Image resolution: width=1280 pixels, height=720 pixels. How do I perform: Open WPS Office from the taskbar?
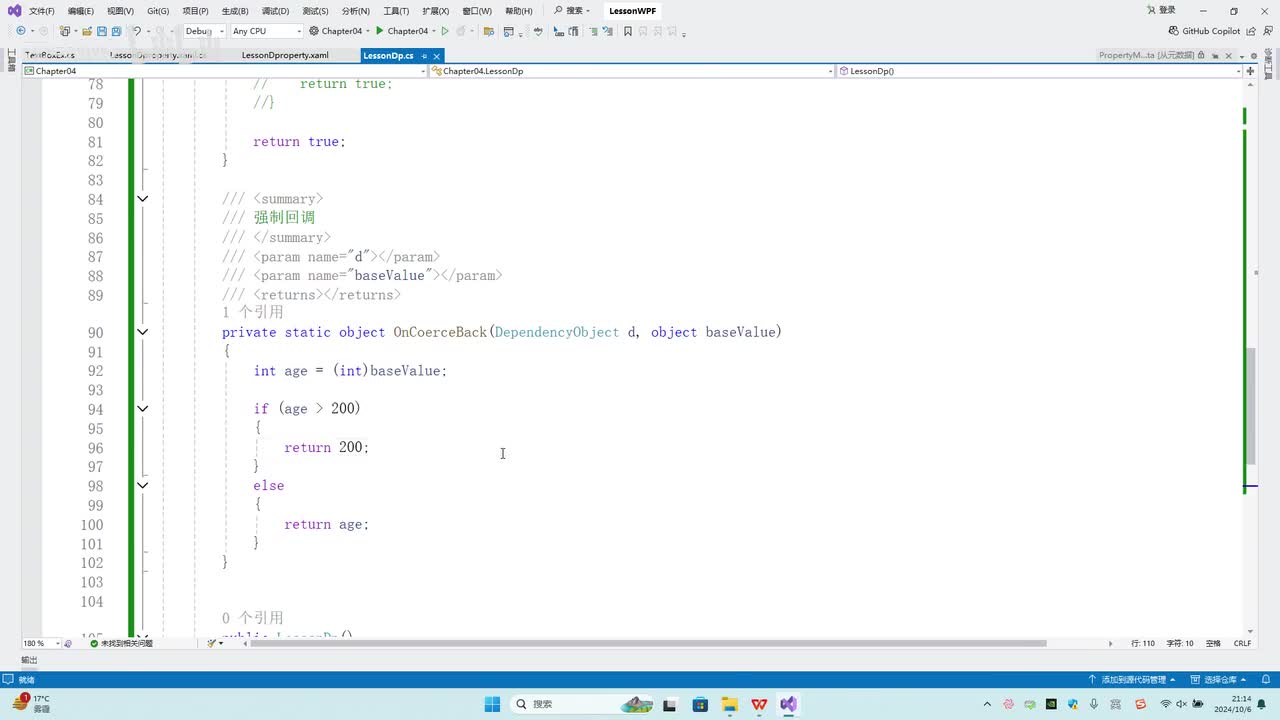[x=759, y=704]
